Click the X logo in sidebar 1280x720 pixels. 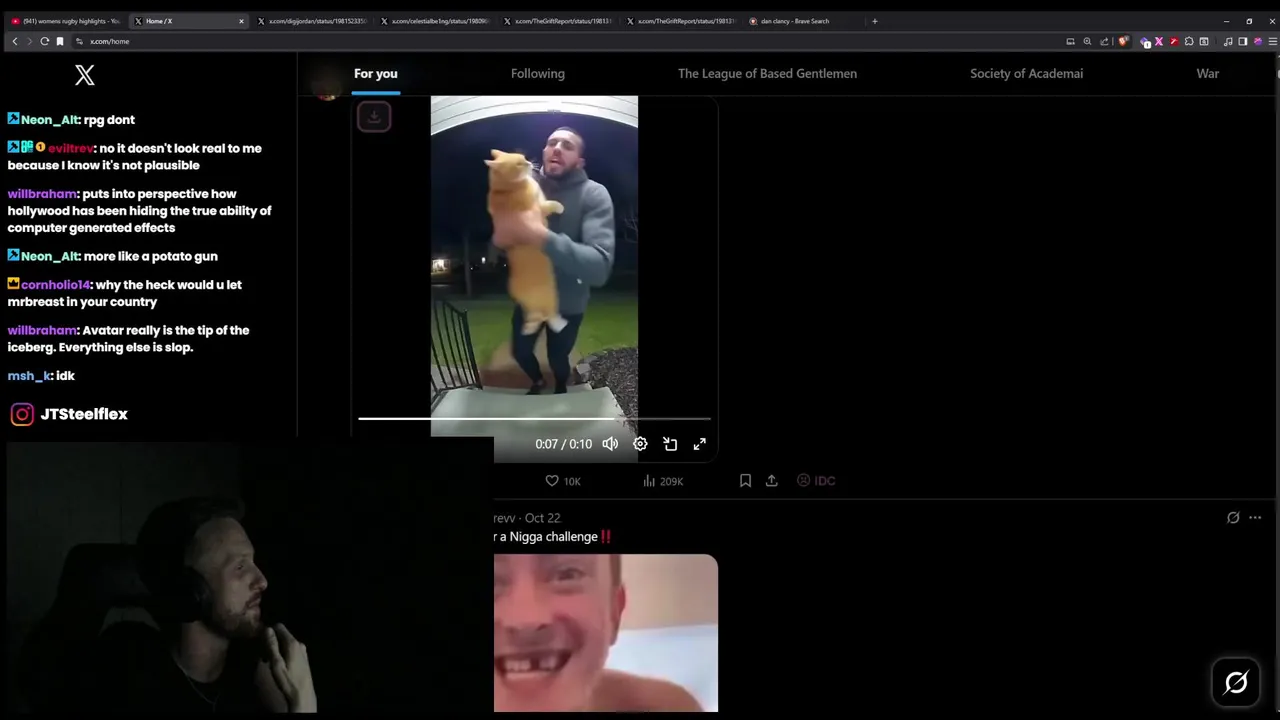pyautogui.click(x=85, y=74)
